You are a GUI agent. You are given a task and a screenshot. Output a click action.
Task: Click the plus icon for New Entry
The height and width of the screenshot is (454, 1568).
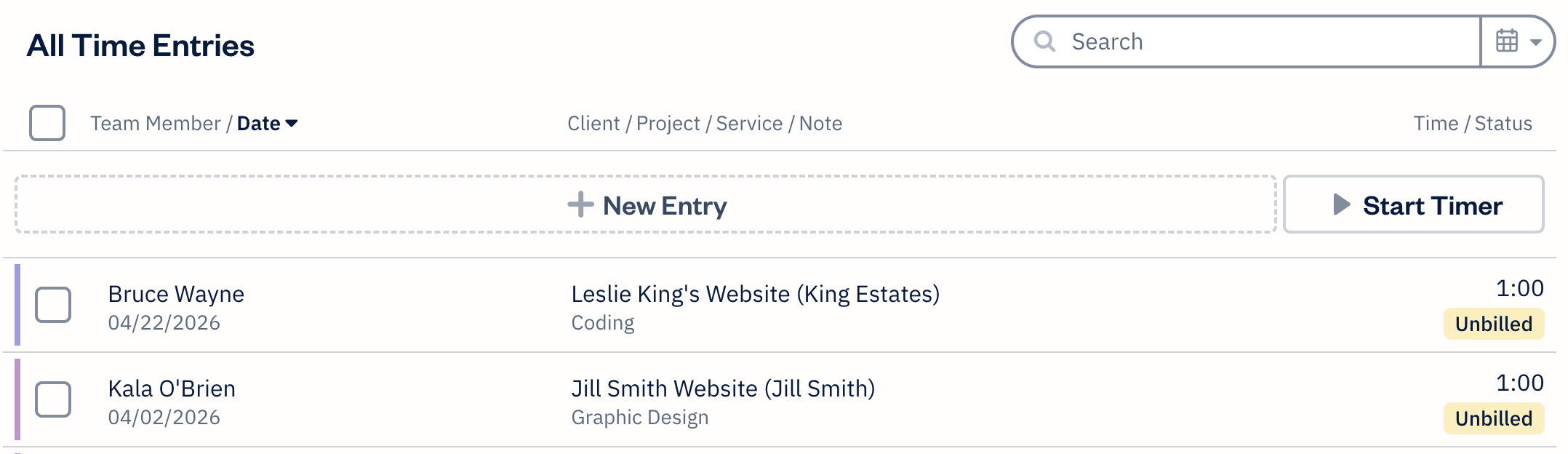point(580,205)
